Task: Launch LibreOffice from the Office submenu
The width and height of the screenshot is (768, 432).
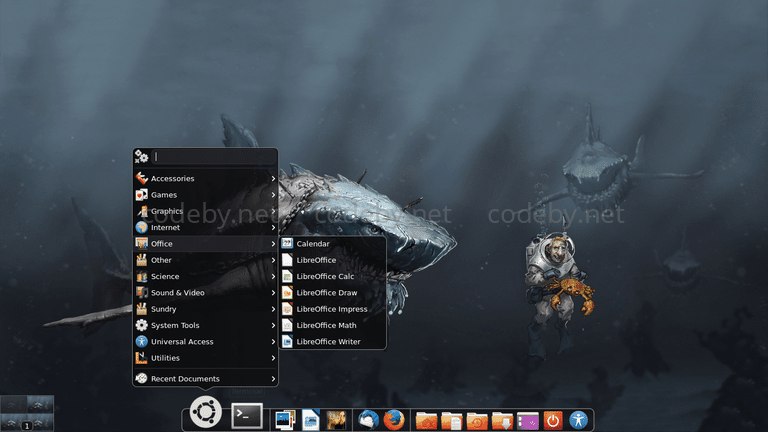Action: click(x=333, y=260)
